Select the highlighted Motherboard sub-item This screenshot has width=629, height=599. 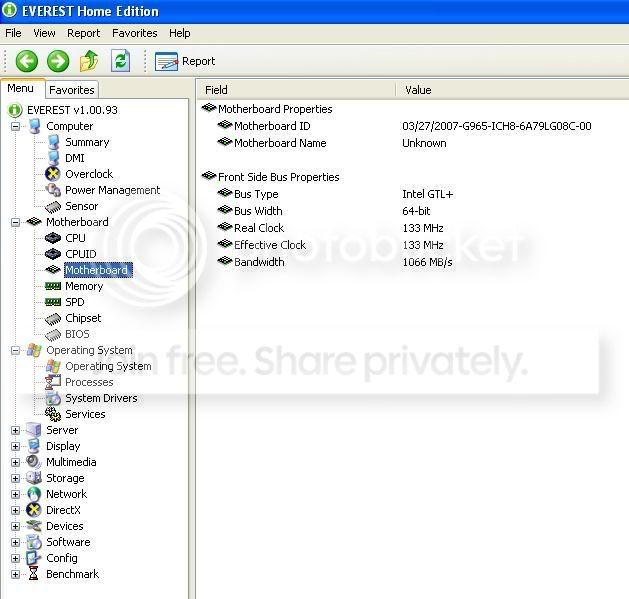[98, 270]
